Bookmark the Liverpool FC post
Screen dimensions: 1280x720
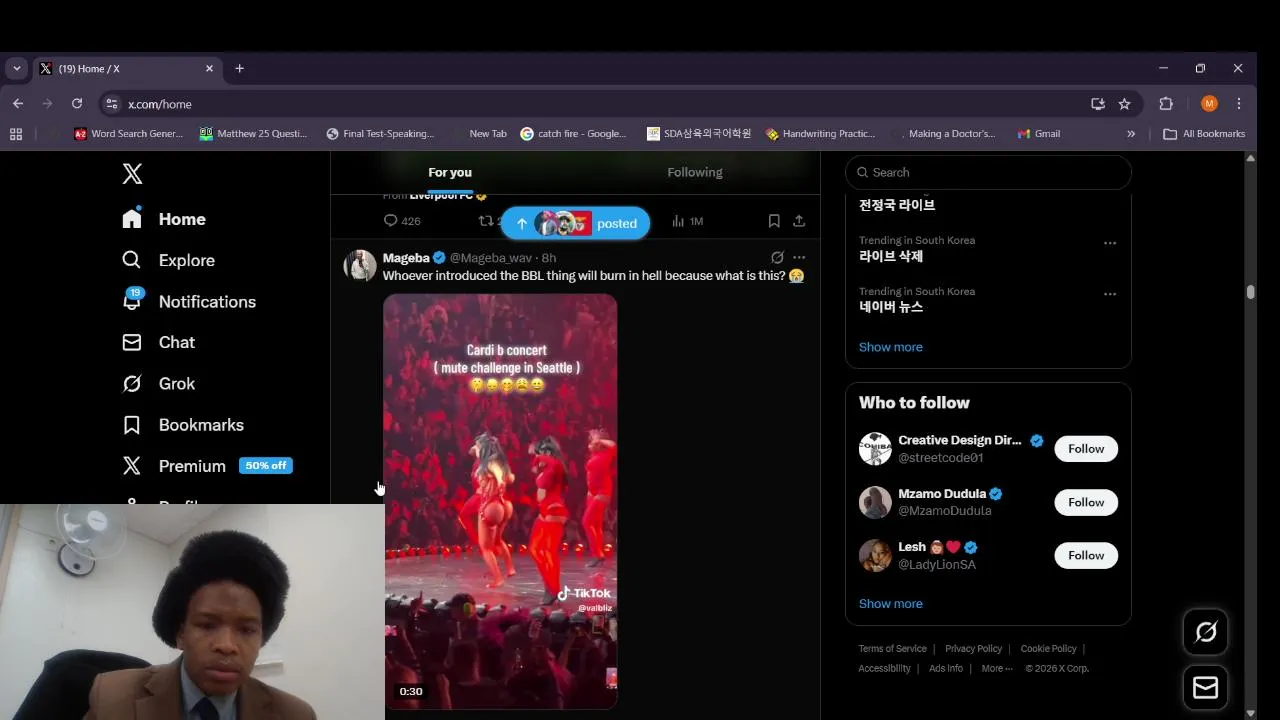point(774,221)
